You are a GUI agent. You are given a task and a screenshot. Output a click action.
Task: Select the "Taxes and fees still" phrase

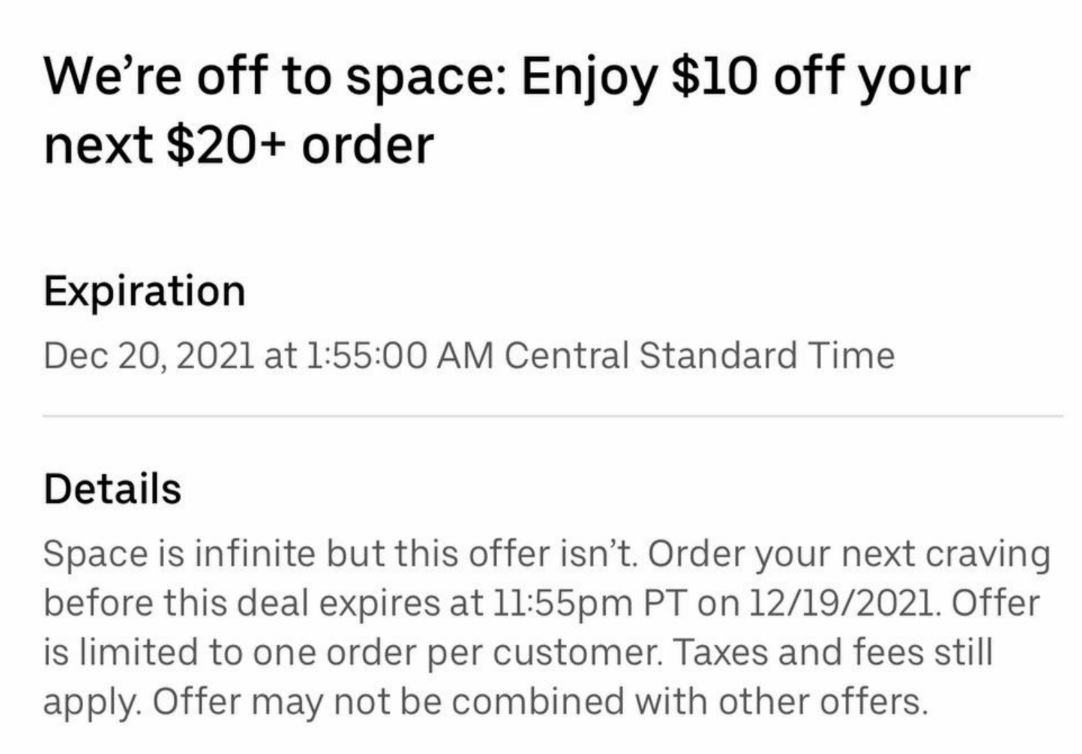click(x=832, y=652)
